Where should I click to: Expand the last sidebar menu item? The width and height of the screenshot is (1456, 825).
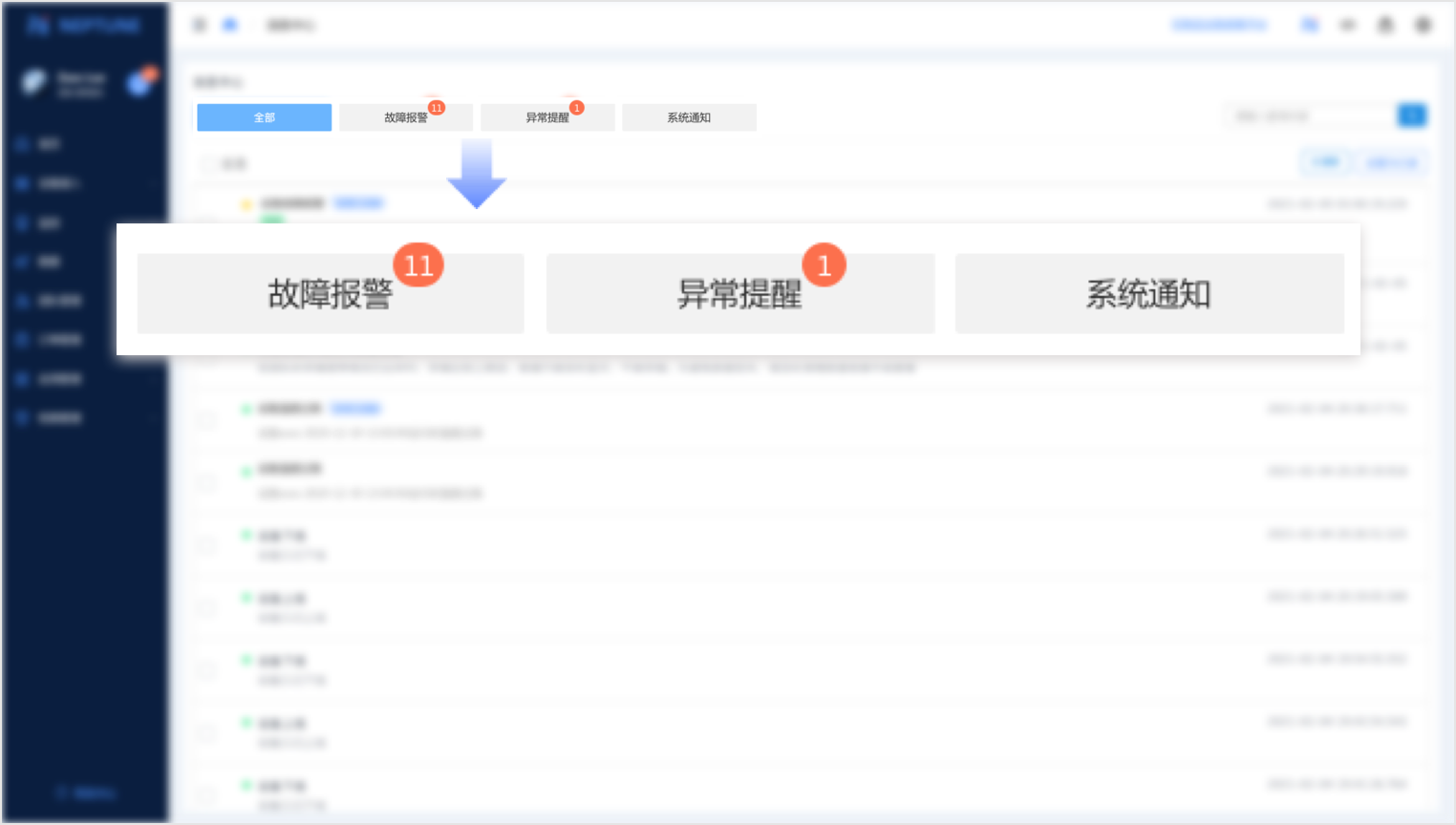pyautogui.click(x=84, y=418)
